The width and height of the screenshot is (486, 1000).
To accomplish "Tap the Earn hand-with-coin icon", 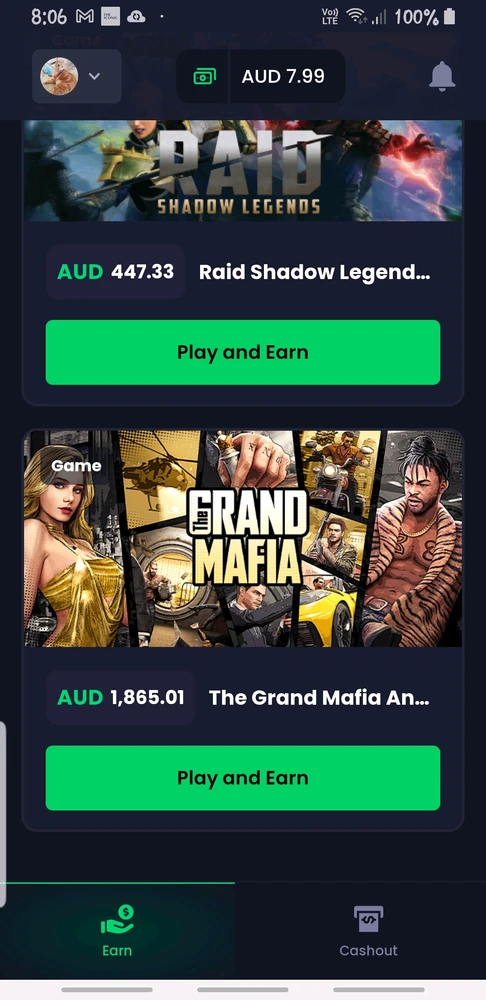I will [117, 920].
